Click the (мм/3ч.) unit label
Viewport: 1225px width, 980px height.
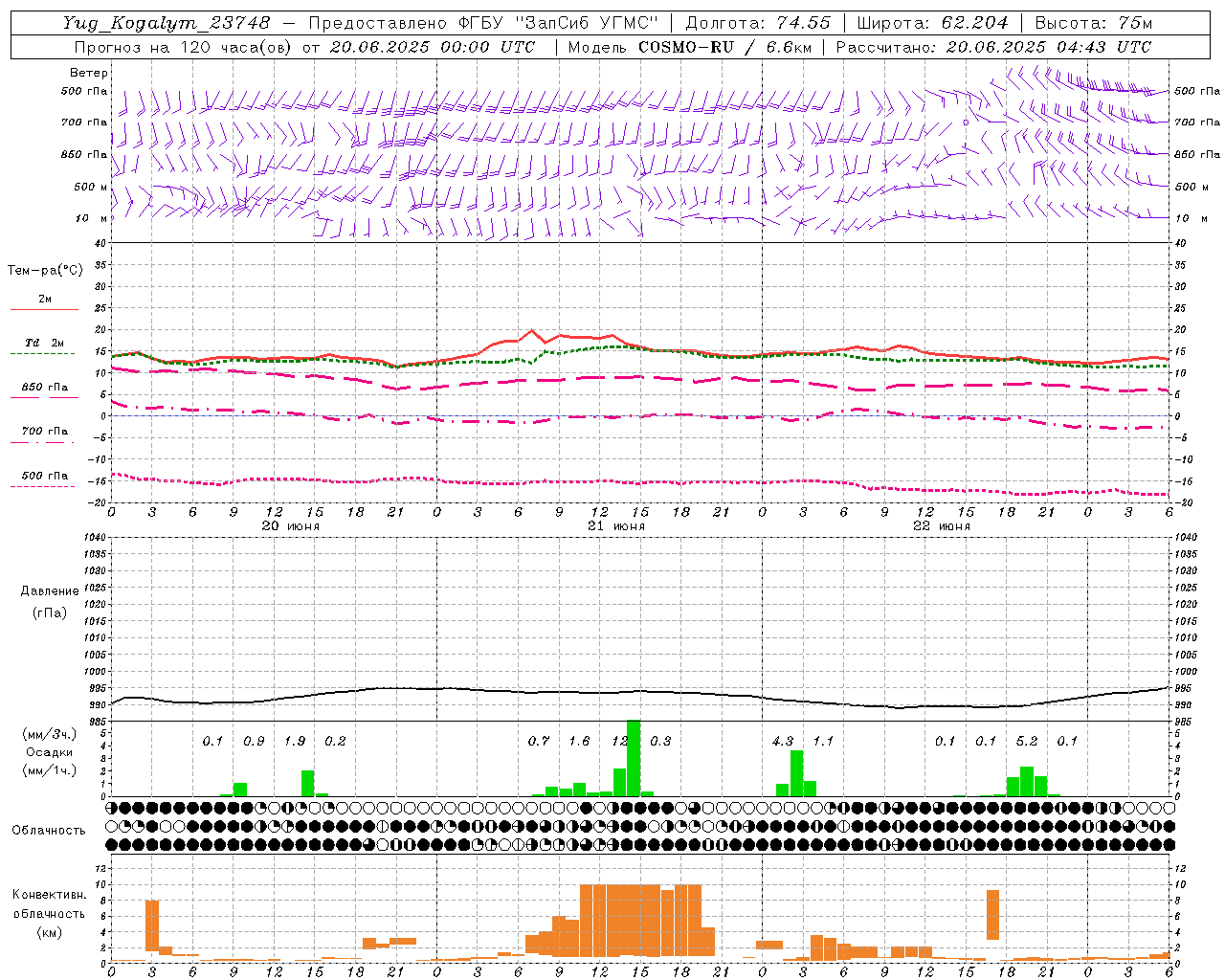(50, 734)
